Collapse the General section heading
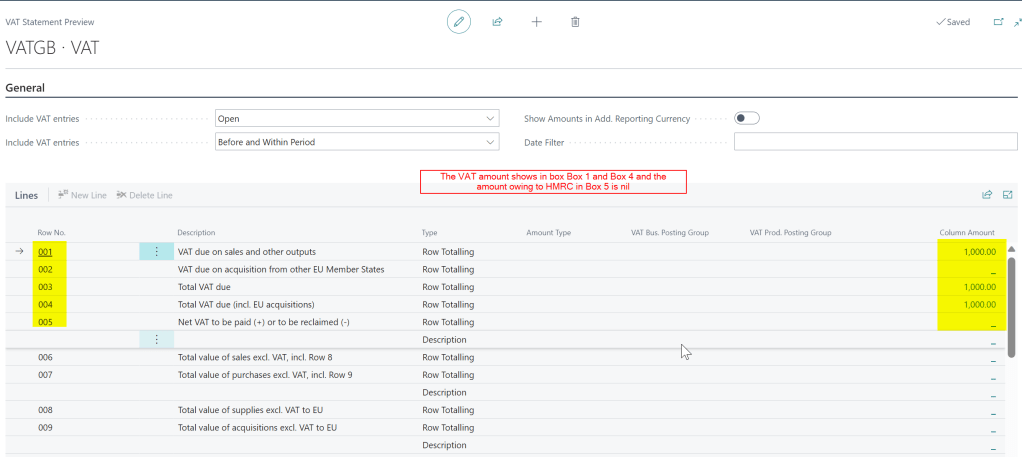 point(25,88)
